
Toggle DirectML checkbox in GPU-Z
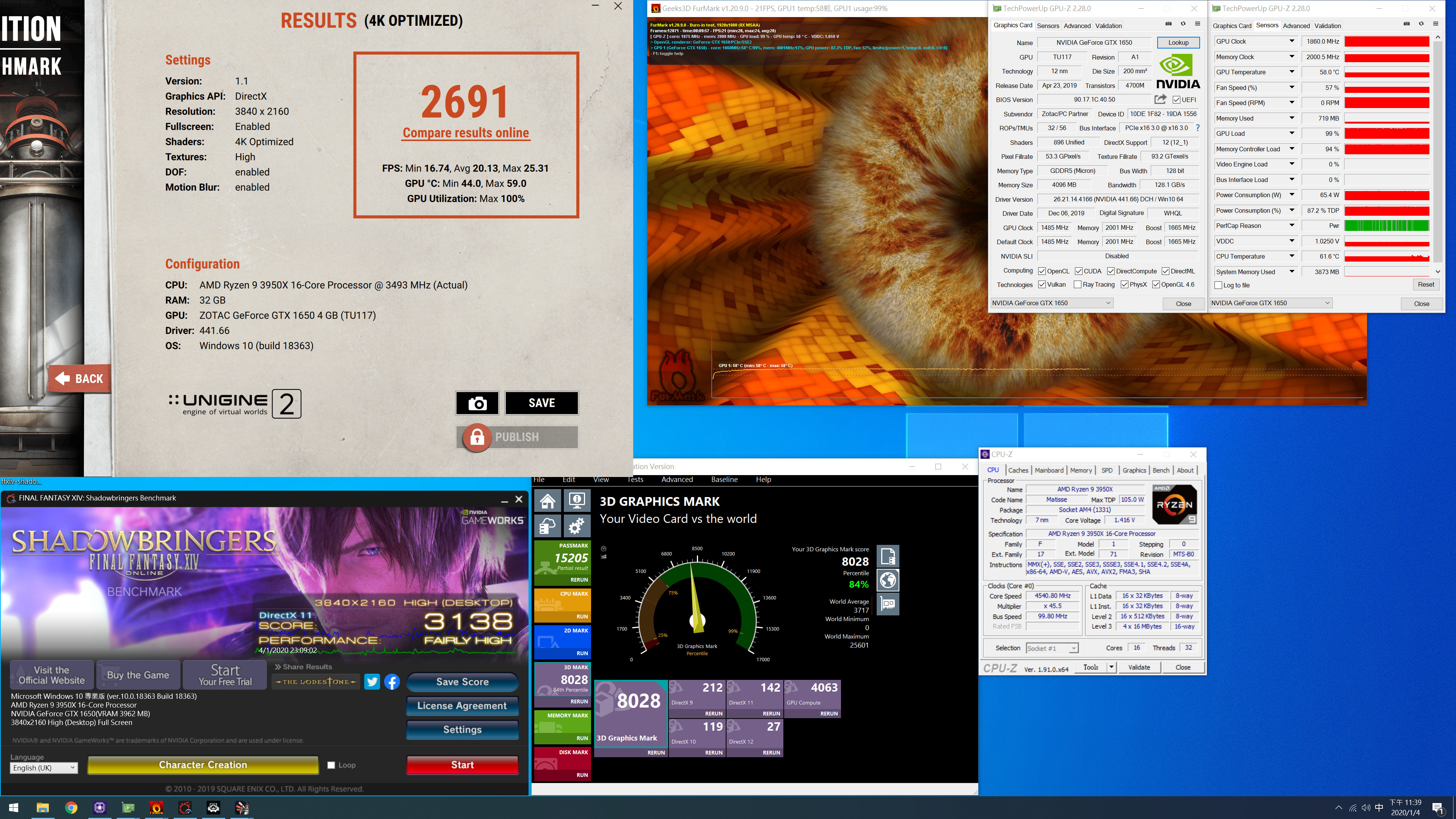(x=1166, y=271)
